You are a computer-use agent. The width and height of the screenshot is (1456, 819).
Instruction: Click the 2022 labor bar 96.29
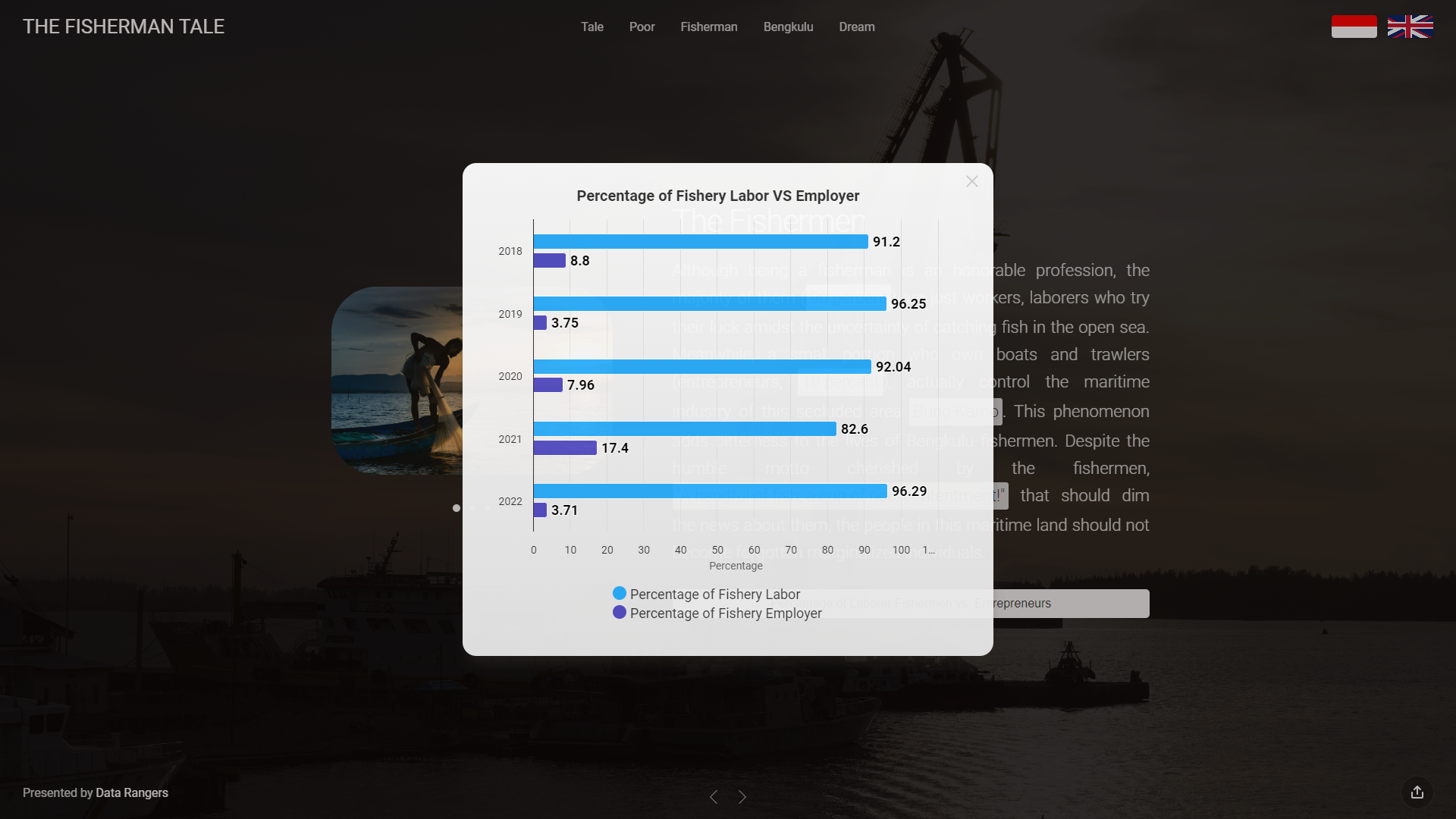click(710, 491)
